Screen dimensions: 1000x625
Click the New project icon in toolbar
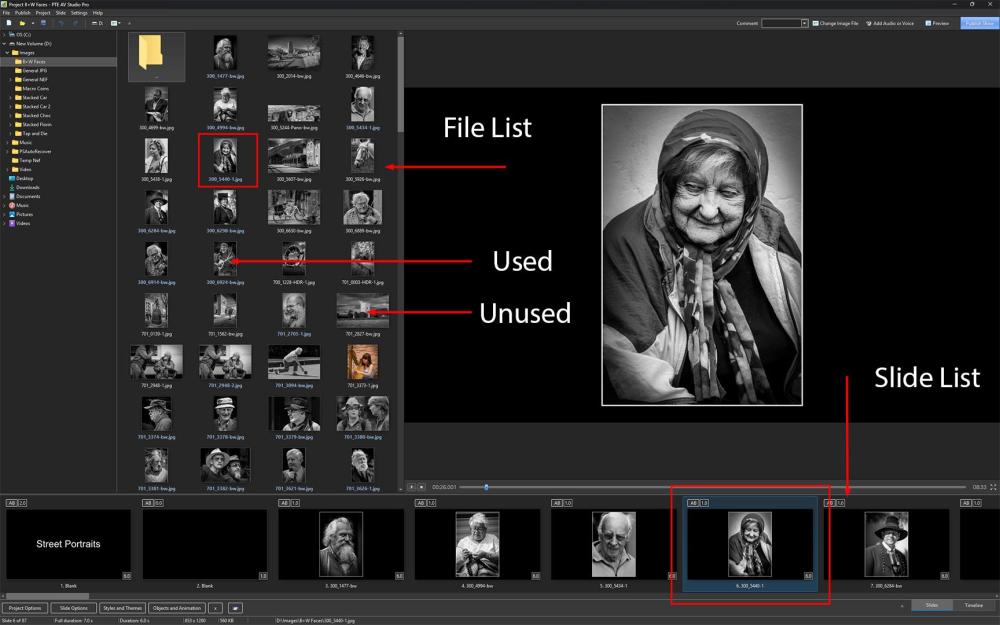click(x=8, y=22)
